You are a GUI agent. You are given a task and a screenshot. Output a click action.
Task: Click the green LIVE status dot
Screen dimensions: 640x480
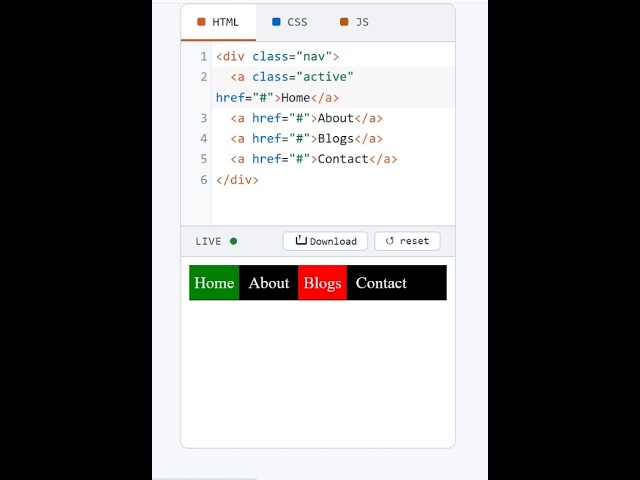233,241
